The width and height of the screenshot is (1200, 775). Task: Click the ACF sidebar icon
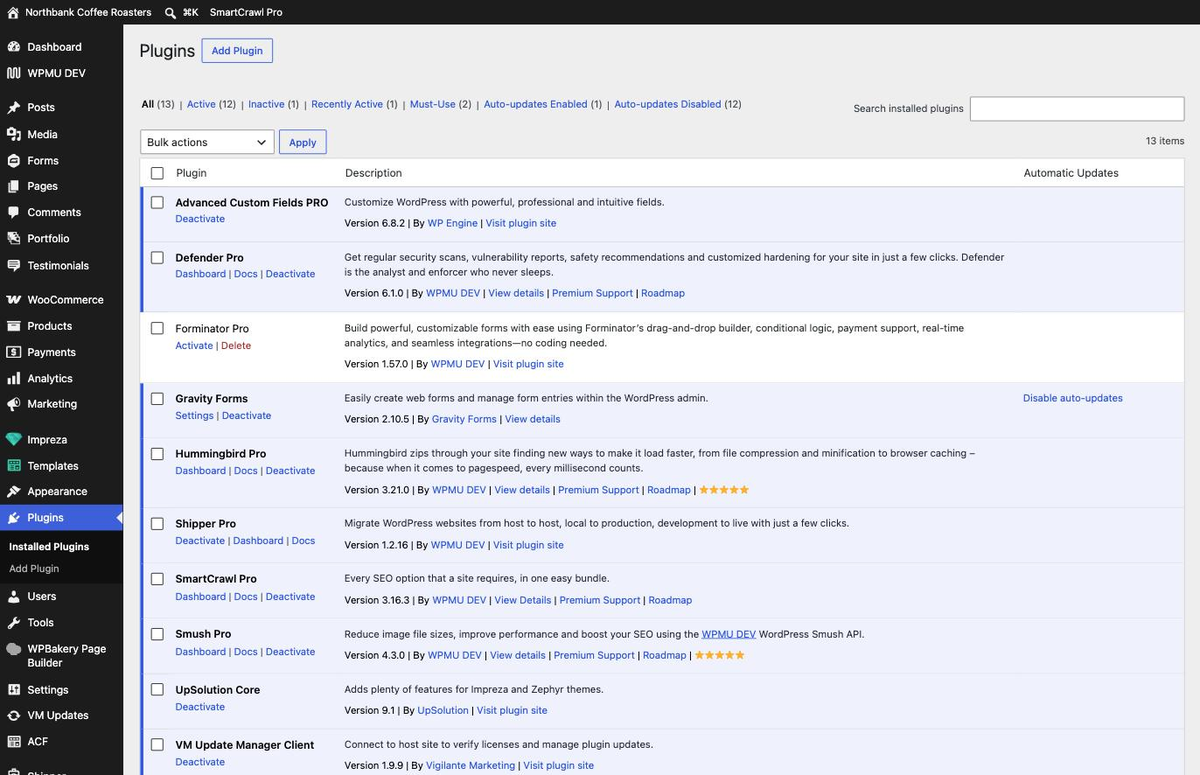tap(13, 742)
